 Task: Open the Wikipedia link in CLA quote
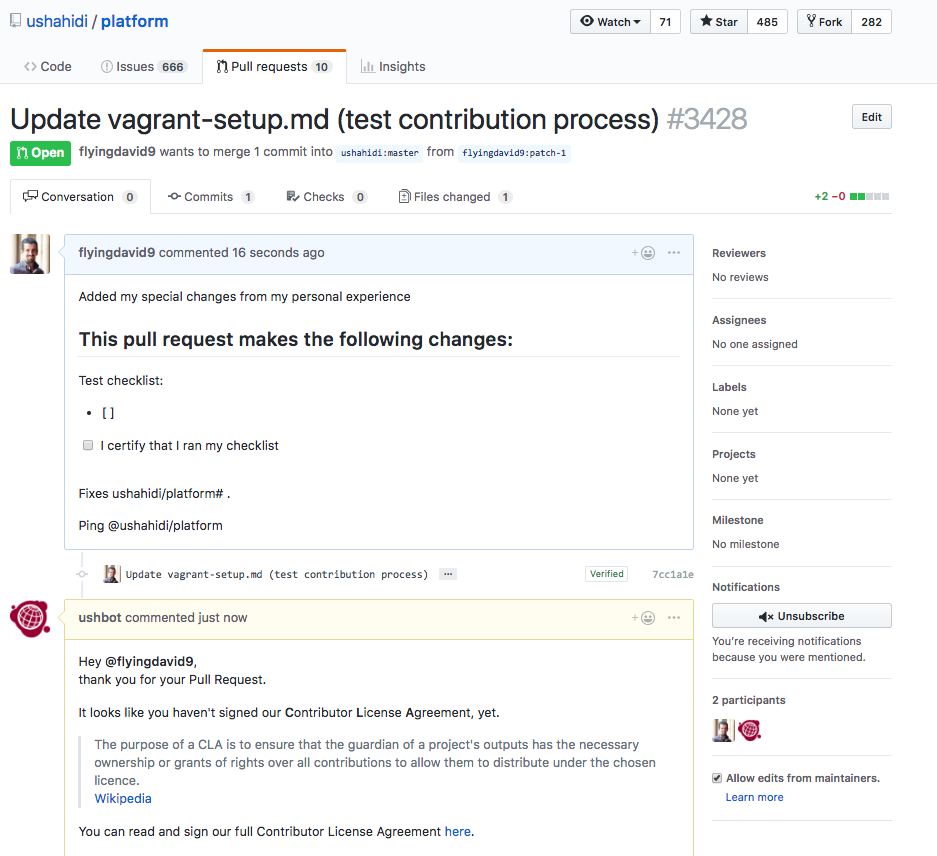pos(123,798)
